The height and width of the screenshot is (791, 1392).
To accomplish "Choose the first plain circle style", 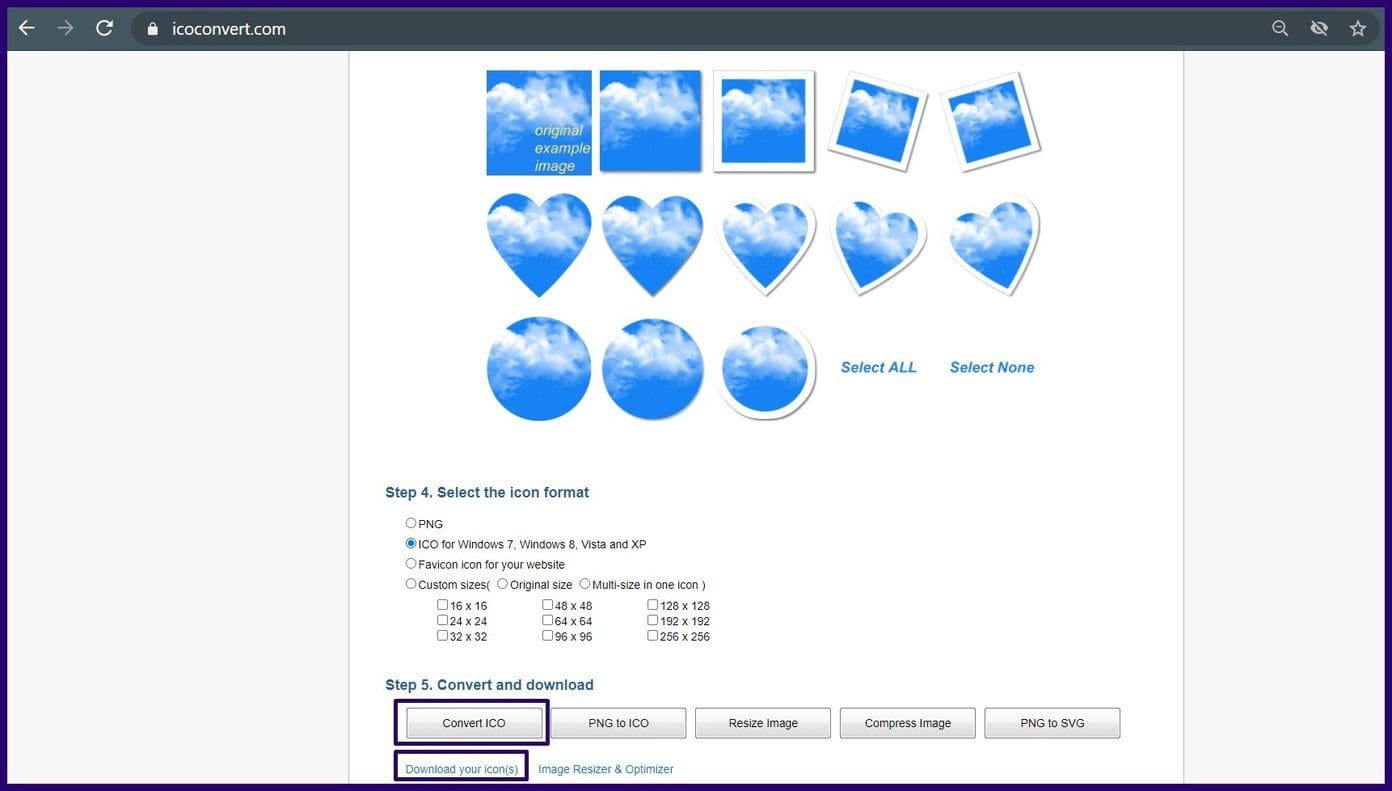I will [539, 368].
